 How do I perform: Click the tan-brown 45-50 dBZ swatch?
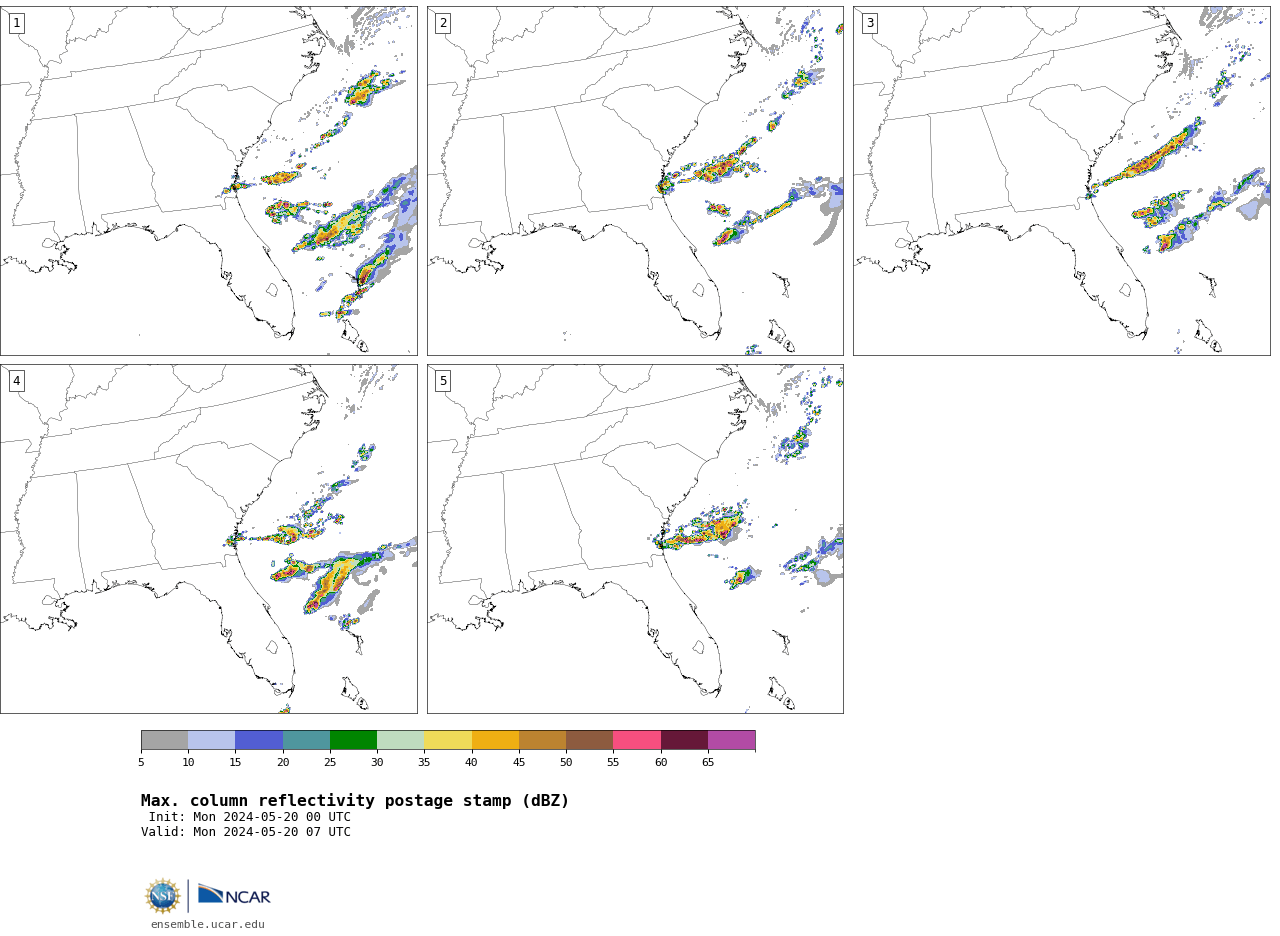542,740
